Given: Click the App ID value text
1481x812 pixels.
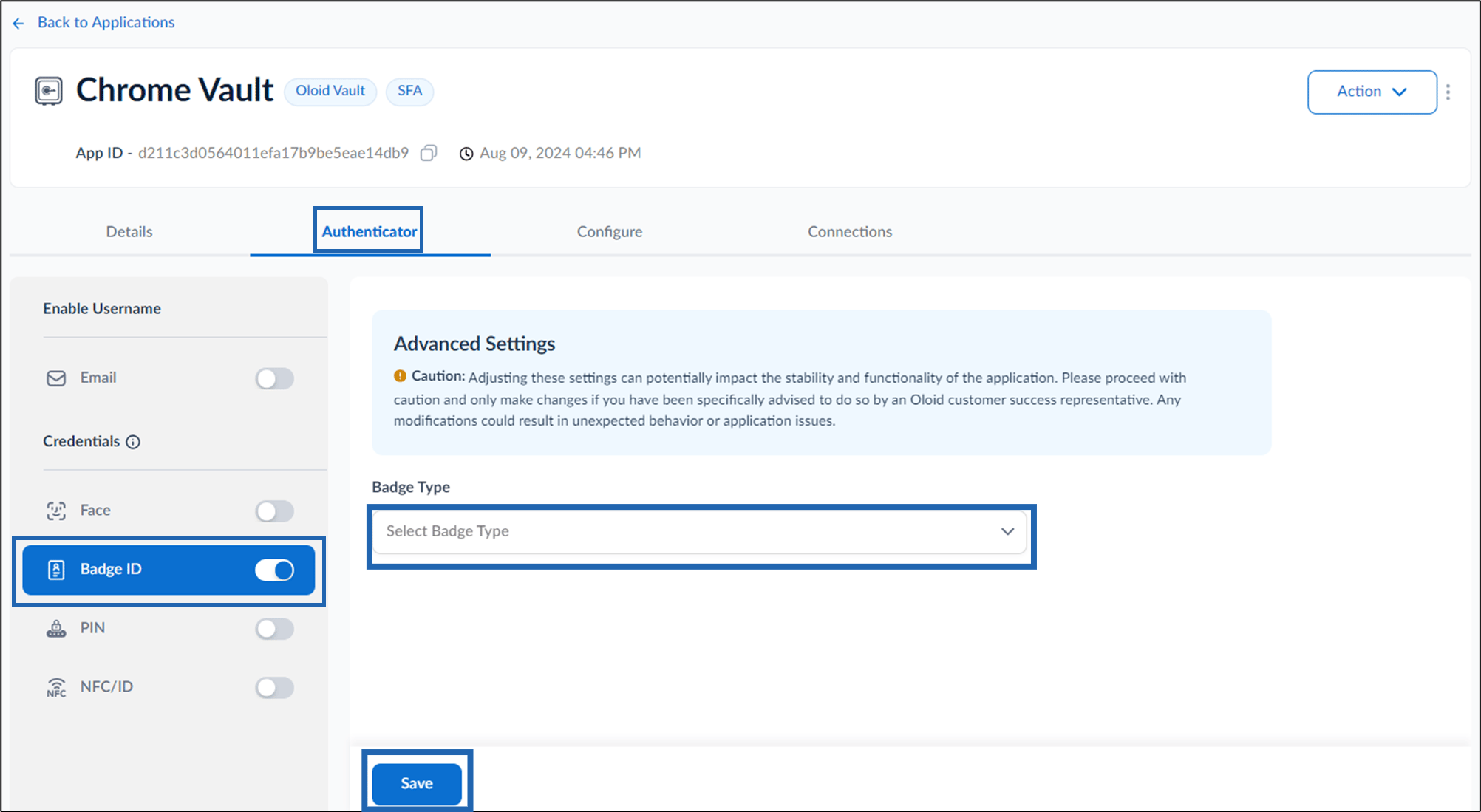Looking at the screenshot, I should pyautogui.click(x=273, y=153).
